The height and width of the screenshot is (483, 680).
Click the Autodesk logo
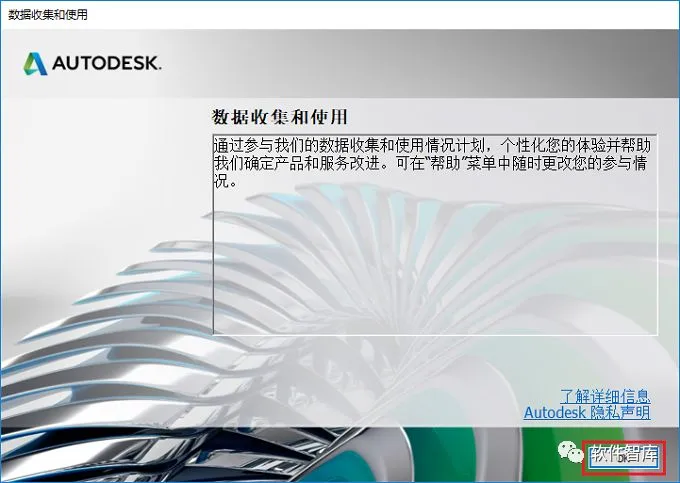(92, 63)
